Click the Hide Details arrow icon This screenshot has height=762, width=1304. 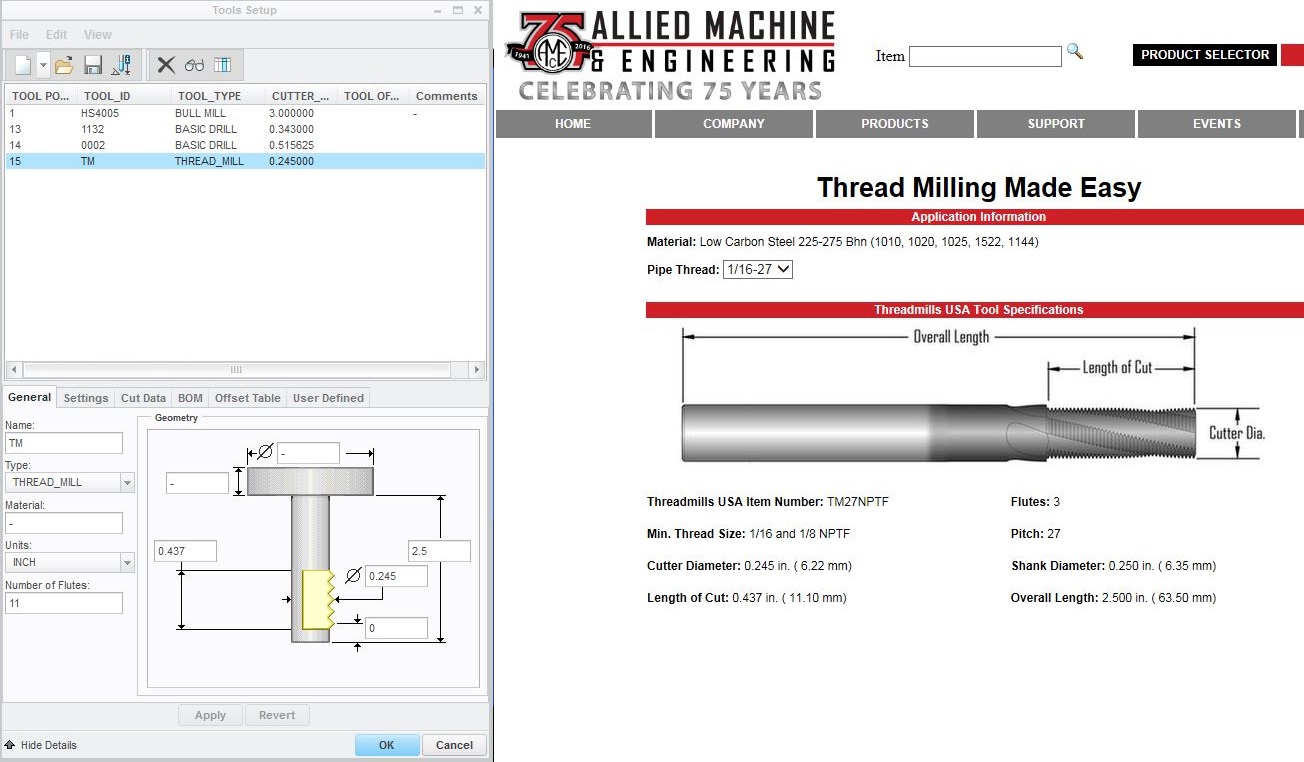point(10,745)
